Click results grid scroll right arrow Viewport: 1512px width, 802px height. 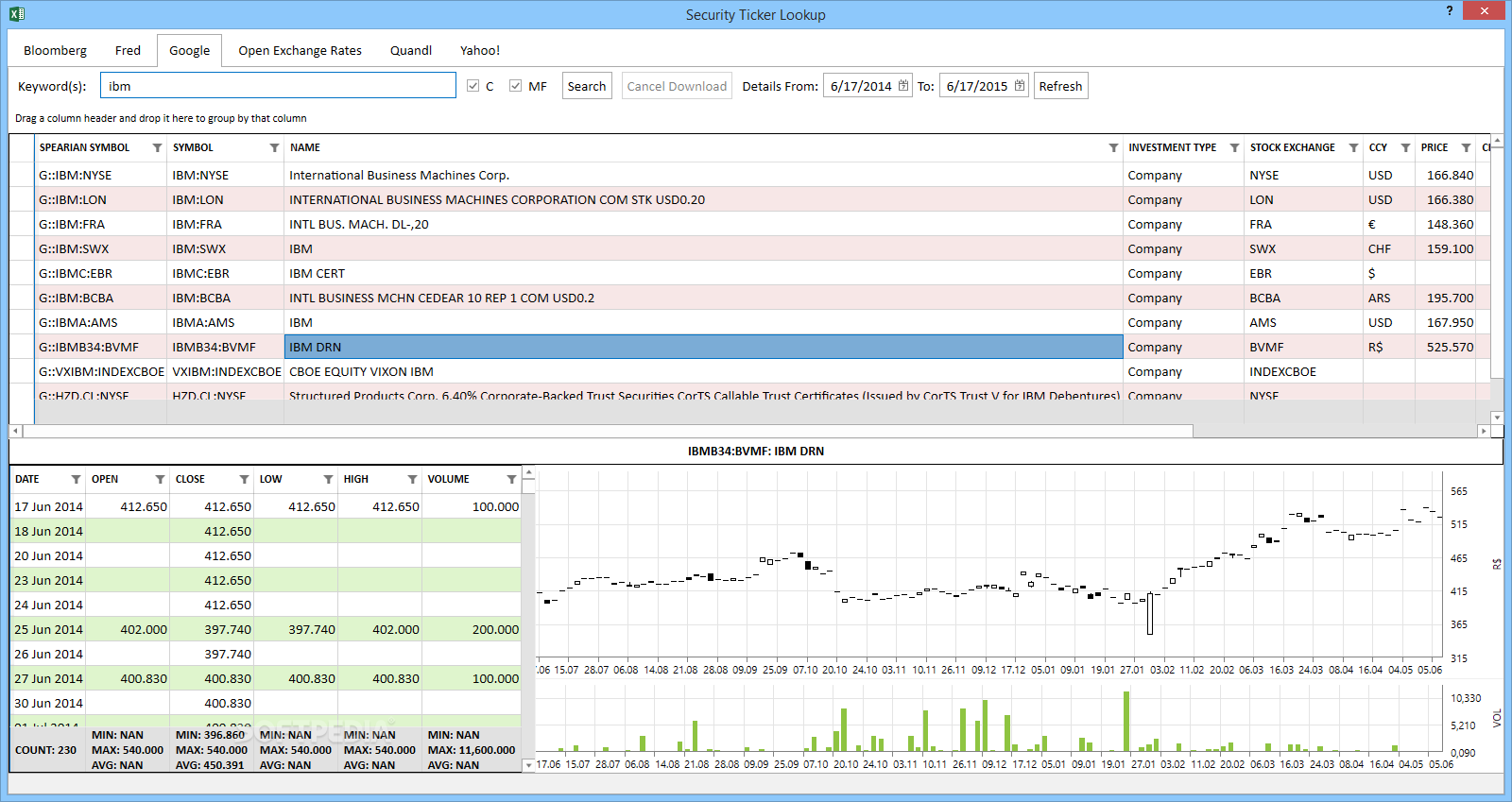(x=1484, y=431)
